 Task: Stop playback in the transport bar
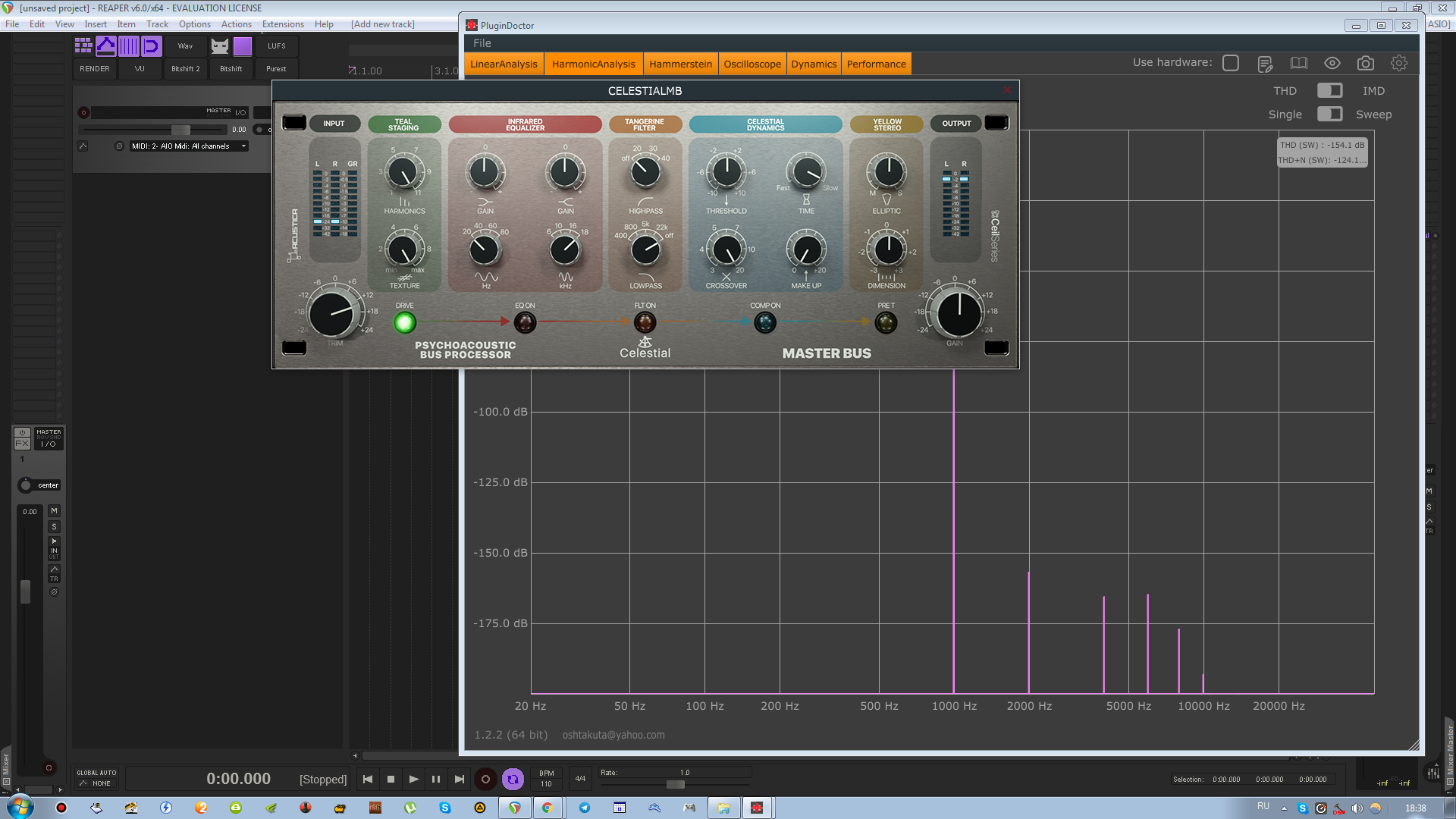coord(391,779)
